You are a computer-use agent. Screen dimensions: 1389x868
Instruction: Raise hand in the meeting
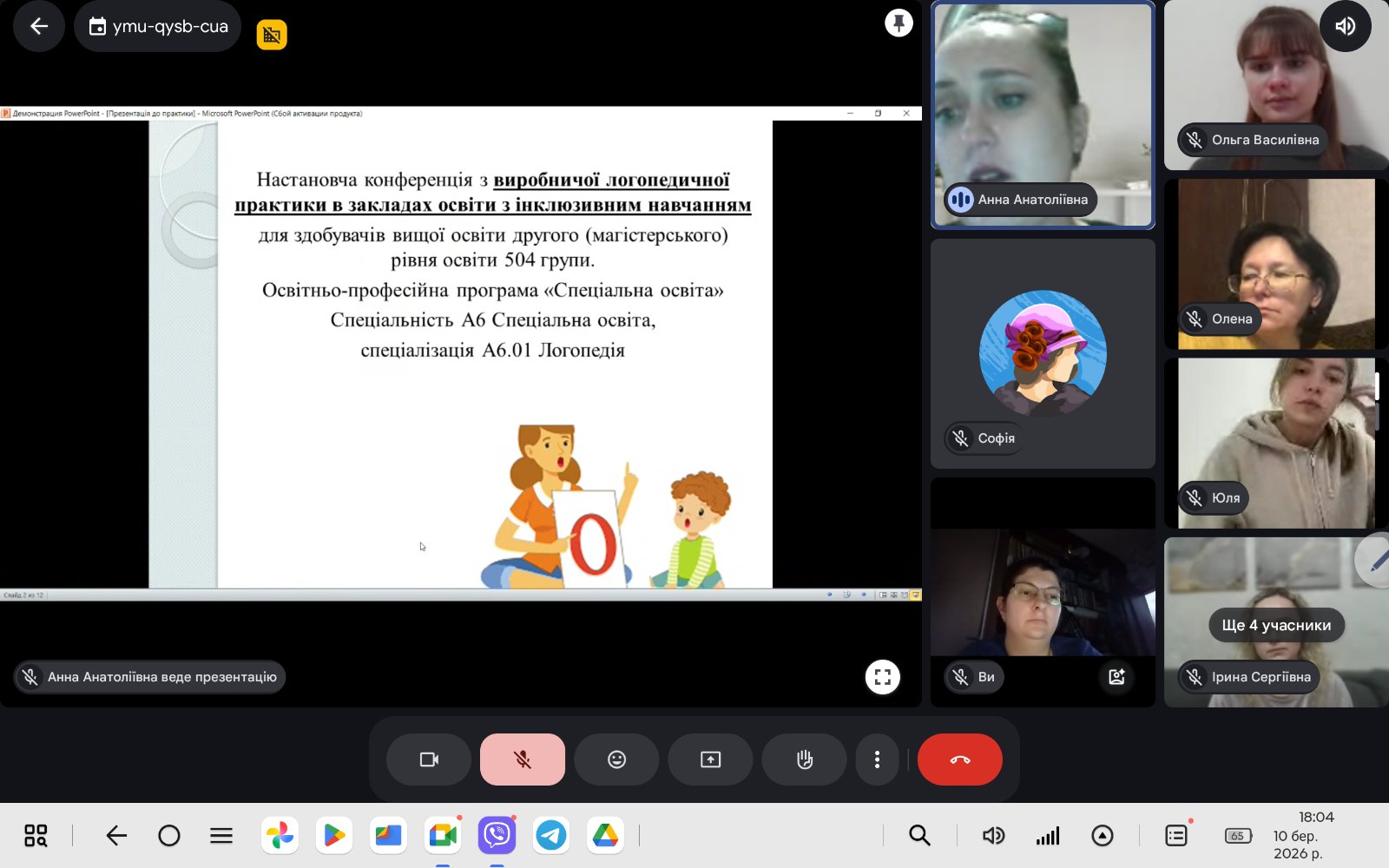pos(804,759)
